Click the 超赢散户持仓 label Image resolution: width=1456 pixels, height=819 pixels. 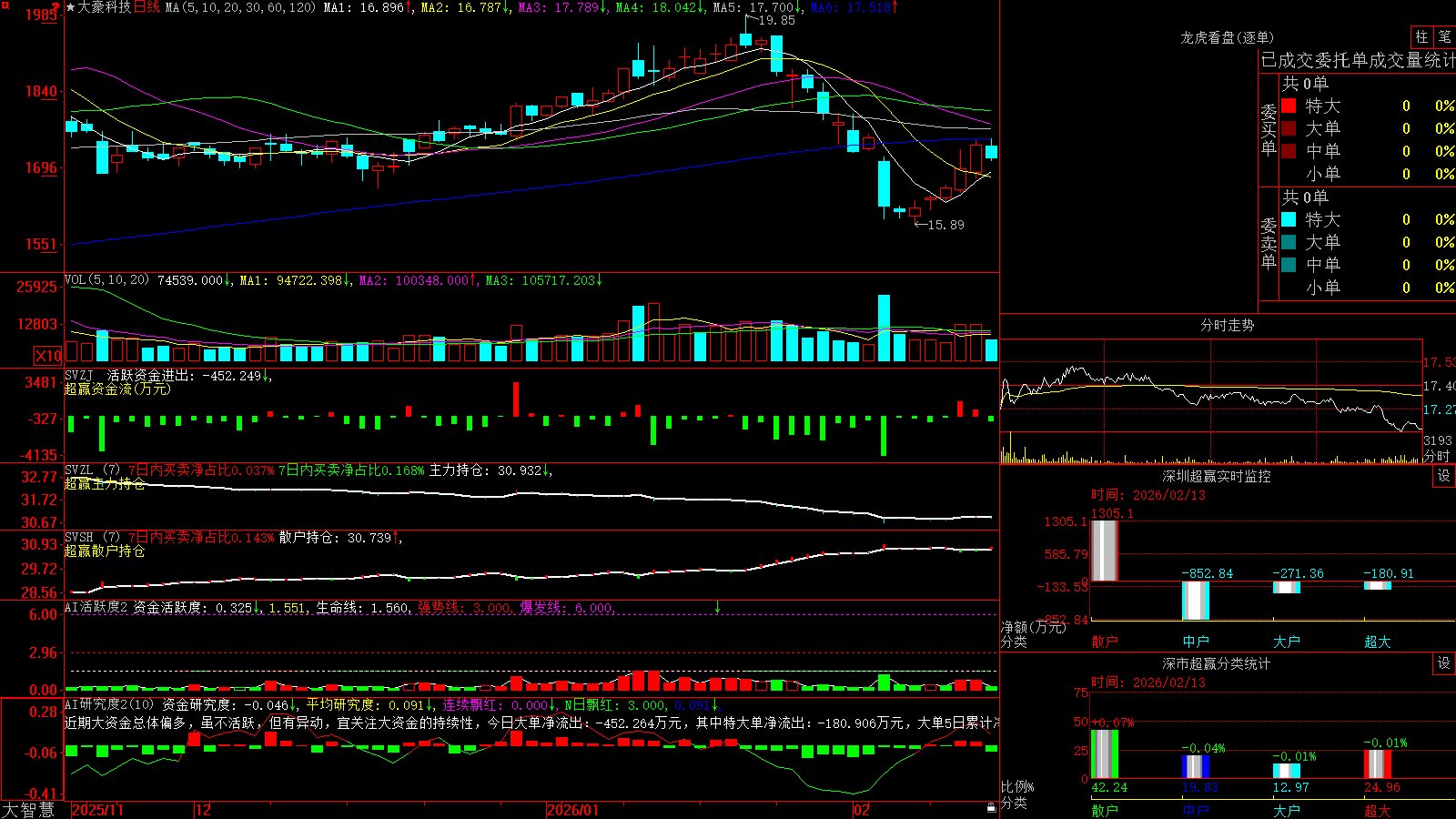tap(105, 551)
